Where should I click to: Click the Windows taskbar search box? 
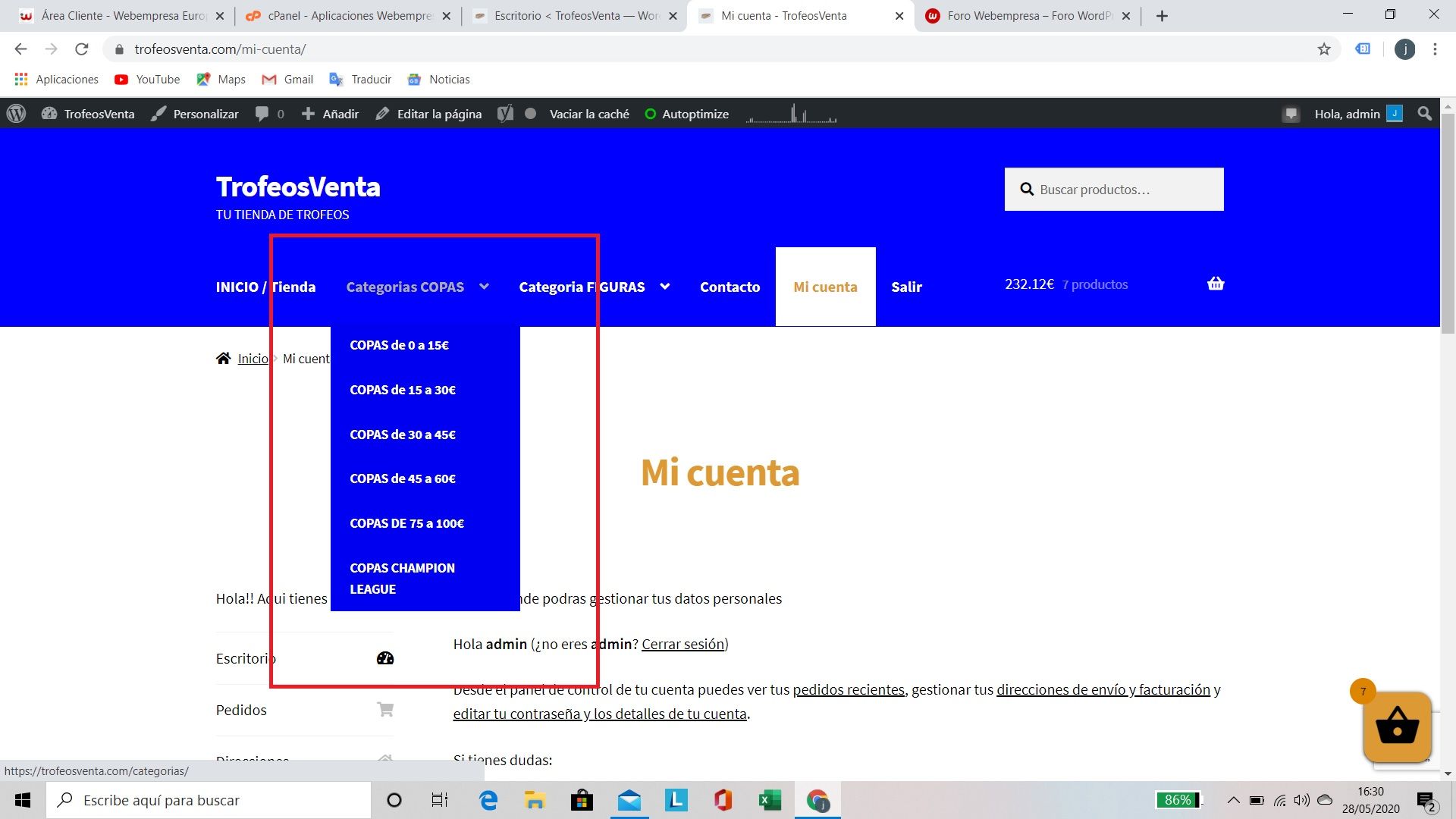tap(209, 800)
